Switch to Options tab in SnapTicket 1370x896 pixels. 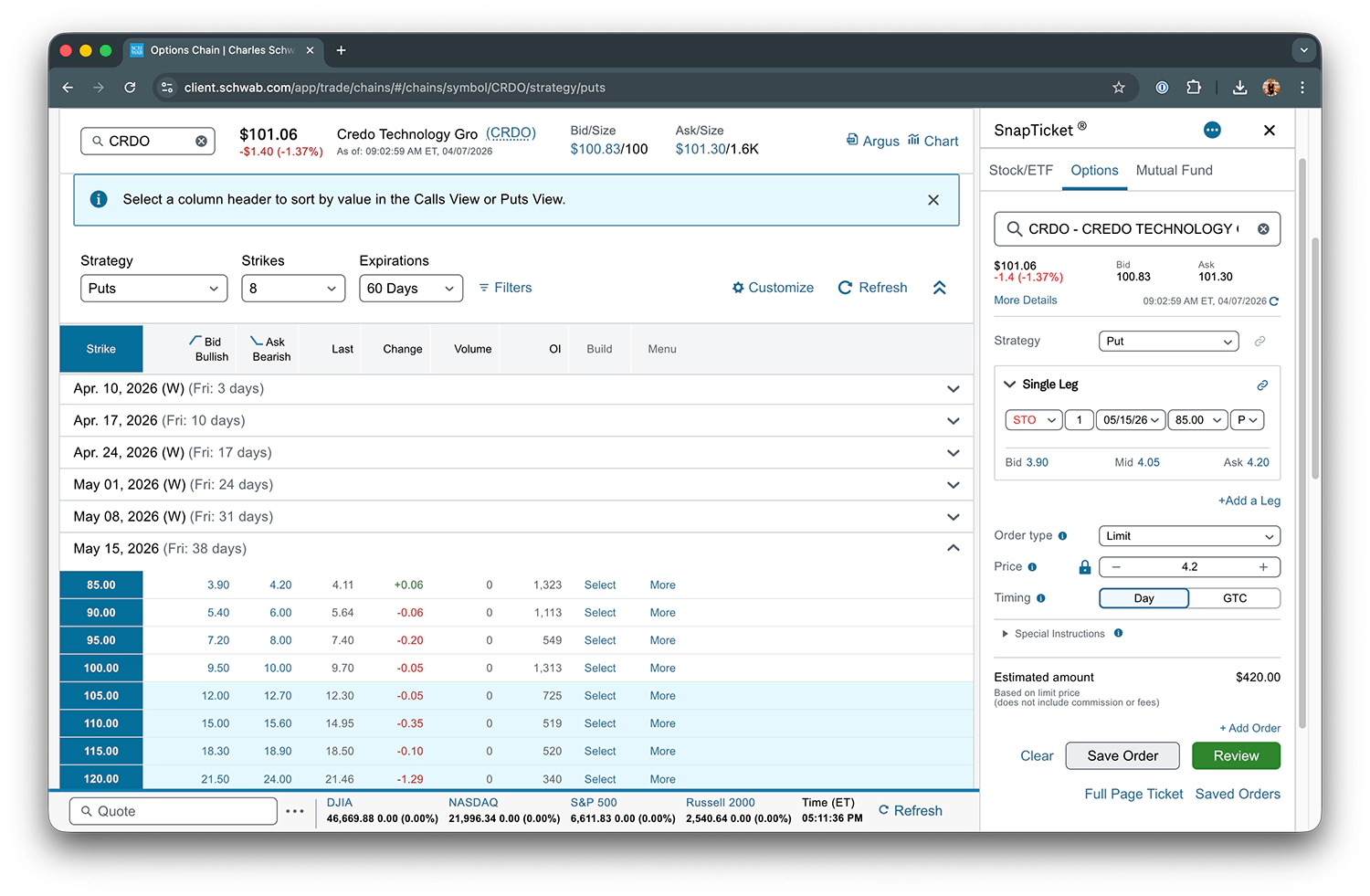tap(1094, 171)
